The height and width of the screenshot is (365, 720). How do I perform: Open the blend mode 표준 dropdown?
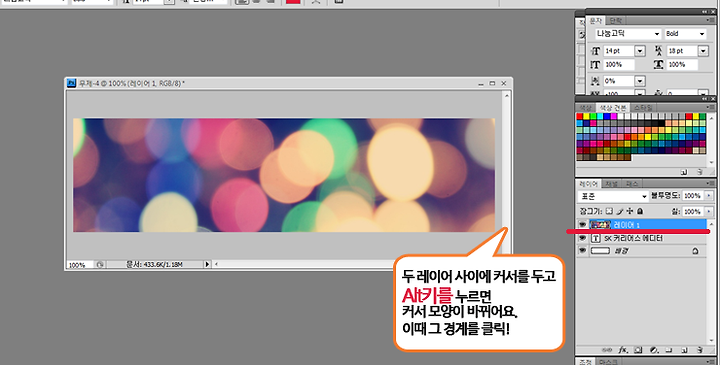[x=613, y=196]
